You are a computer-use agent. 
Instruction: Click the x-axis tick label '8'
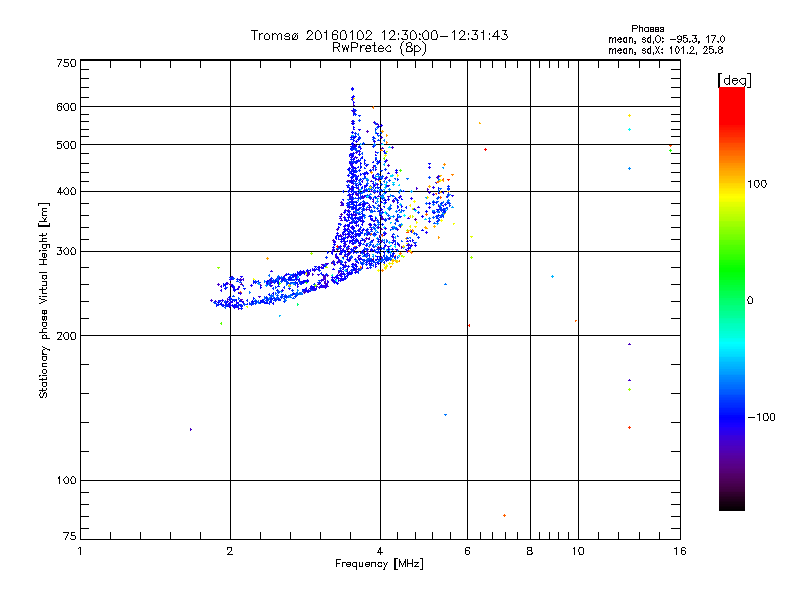coord(530,551)
